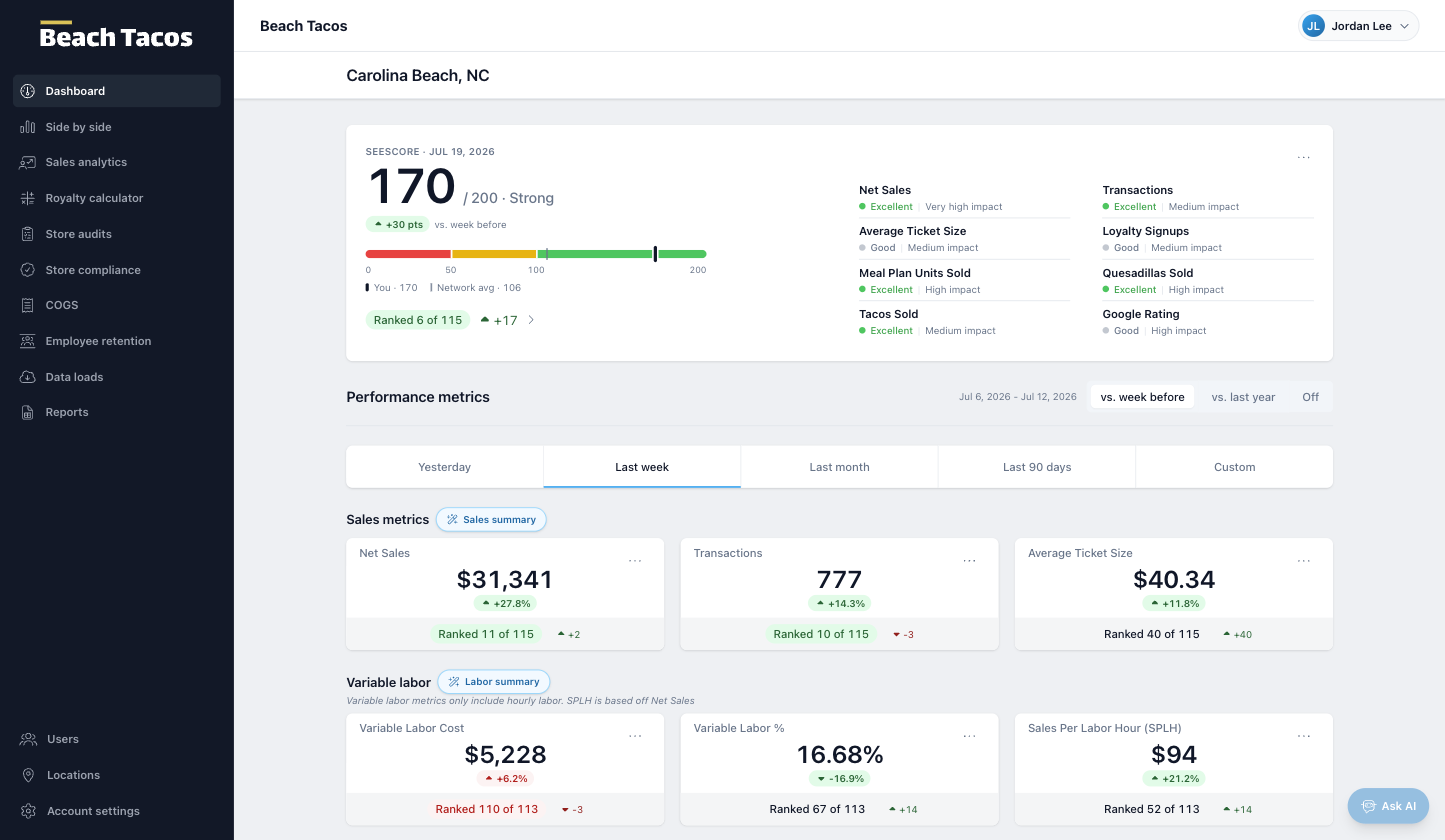Click the Locations pin icon
The image size is (1445, 840).
coord(28,775)
